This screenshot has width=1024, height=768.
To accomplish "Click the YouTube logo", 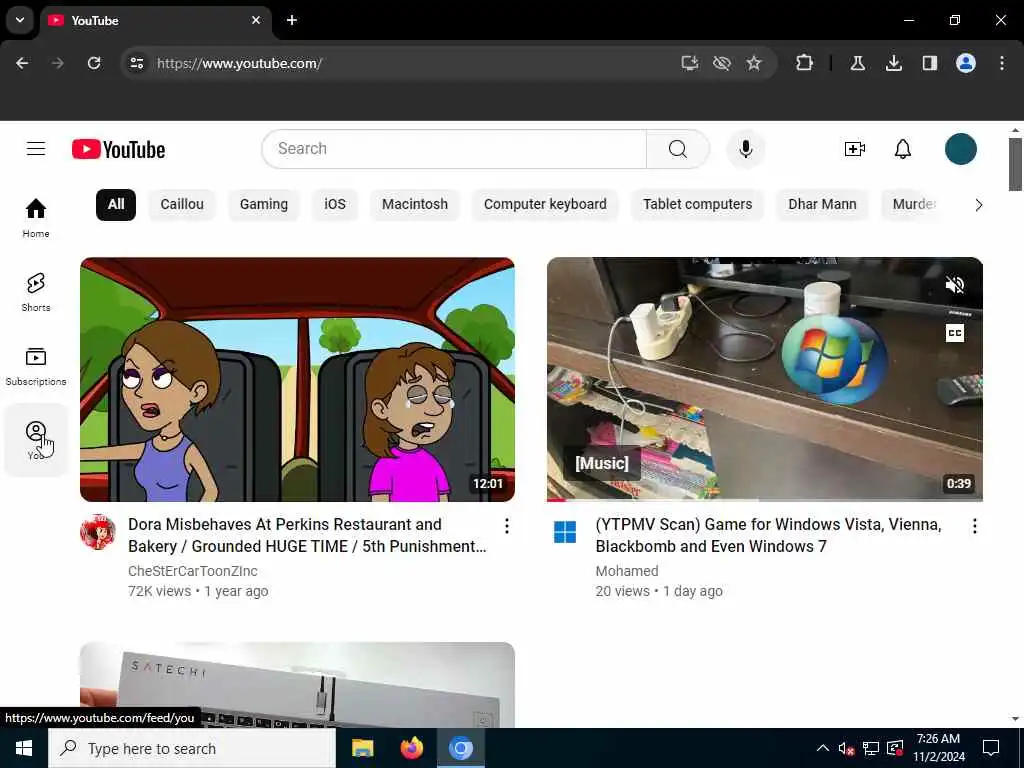I will tap(118, 150).
